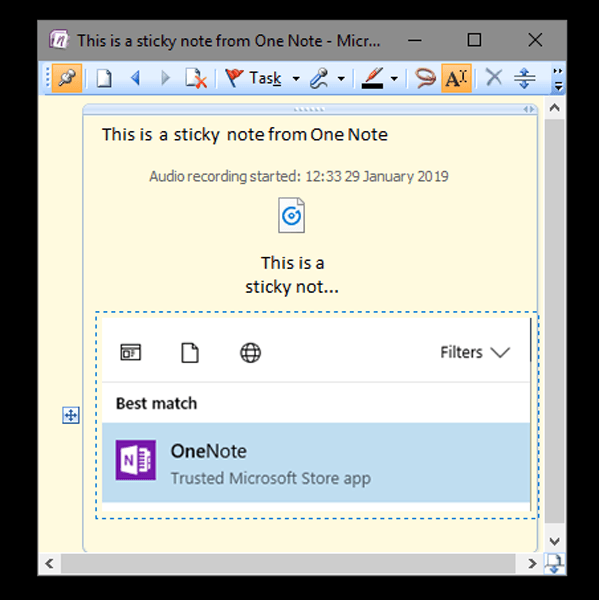Click the vertical scrollbar down arrow

point(555,541)
